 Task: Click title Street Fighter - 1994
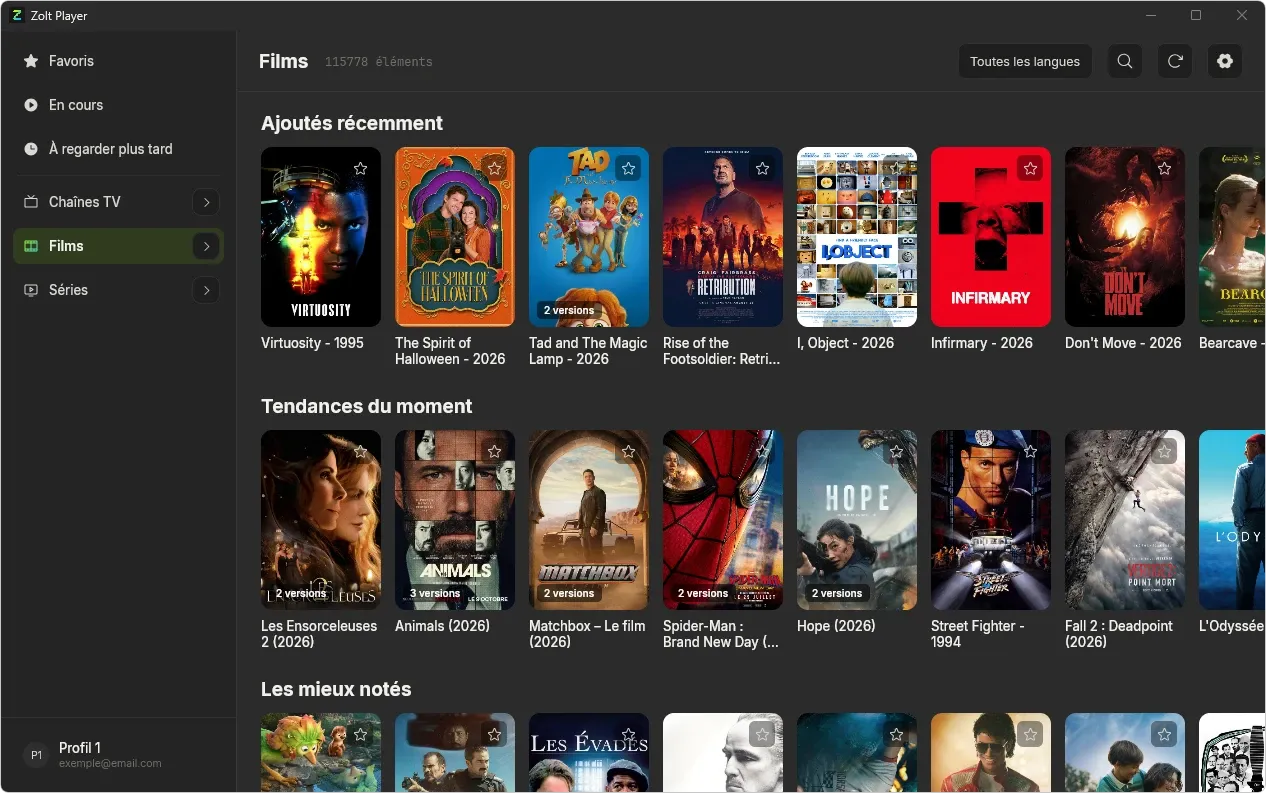tap(978, 634)
